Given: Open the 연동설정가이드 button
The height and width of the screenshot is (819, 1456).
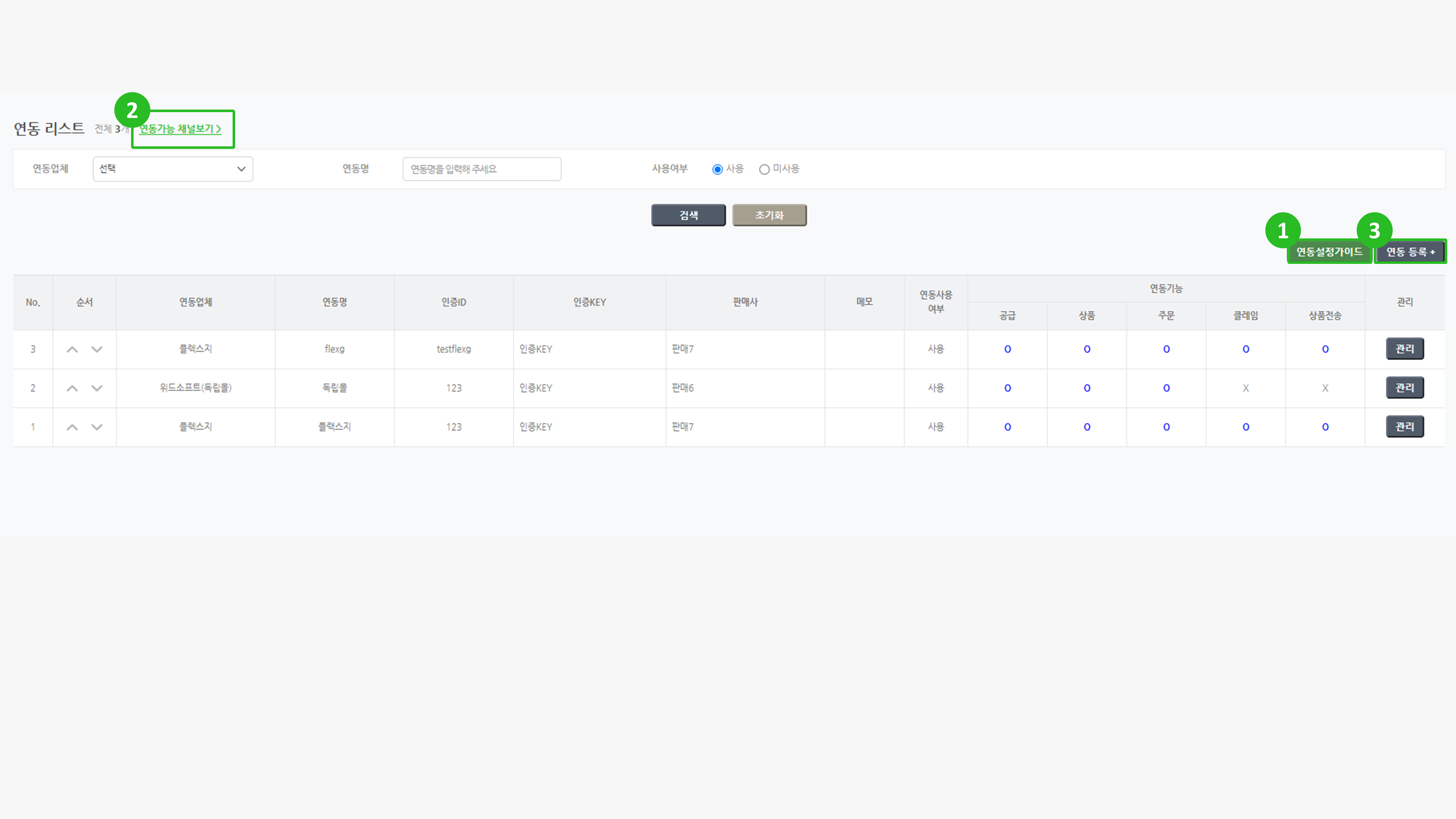Looking at the screenshot, I should coord(1329,252).
